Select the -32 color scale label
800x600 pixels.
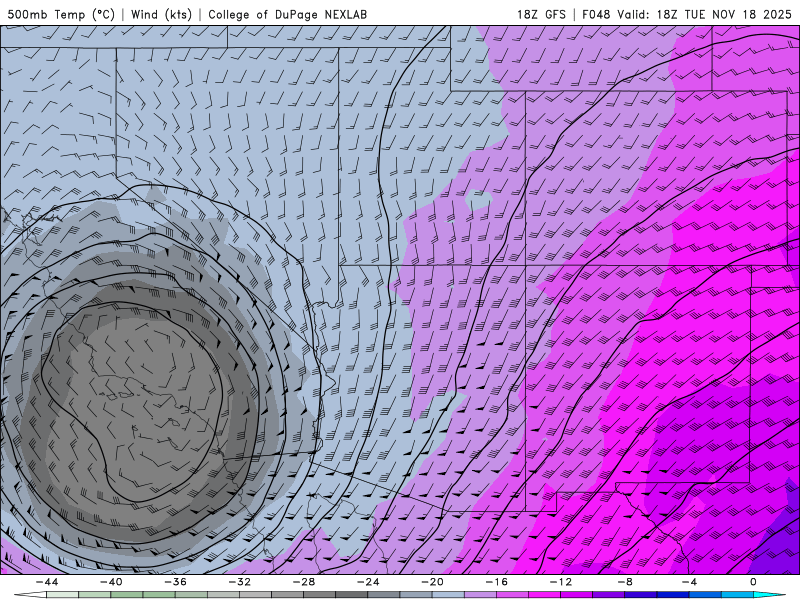click(240, 582)
